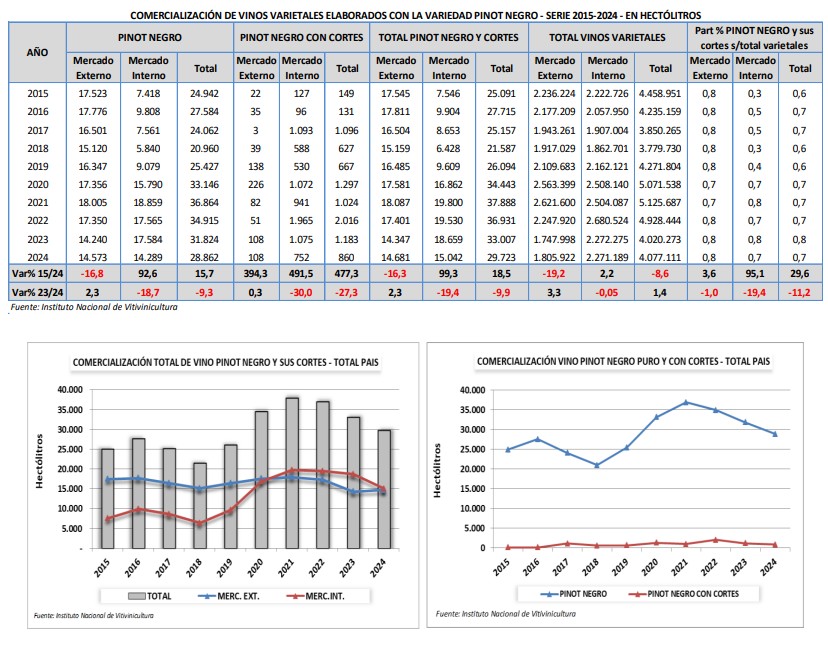Select the 4.077.111 varietales total
828x651 pixels.
(660, 258)
